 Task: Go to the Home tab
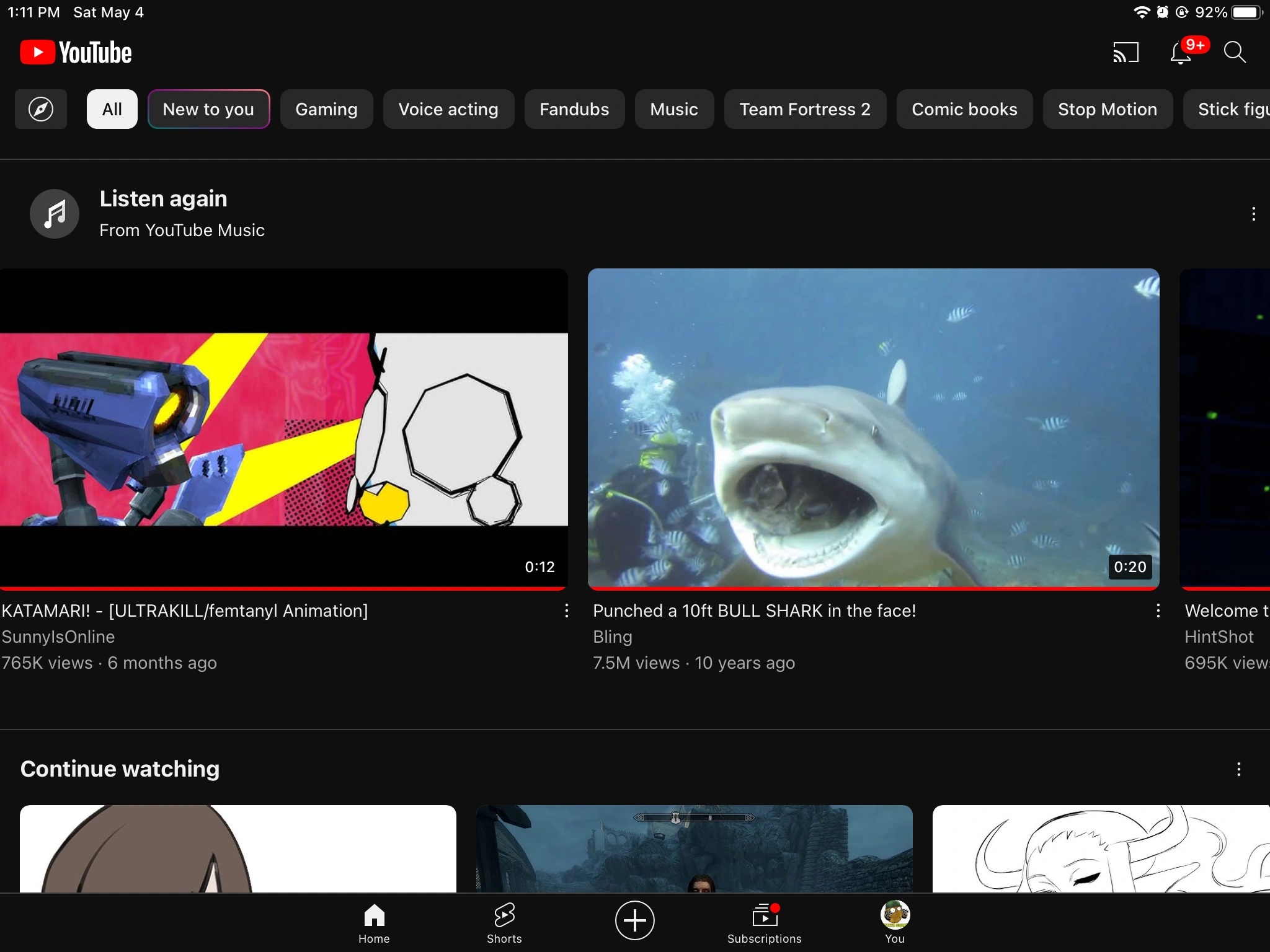[x=374, y=922]
